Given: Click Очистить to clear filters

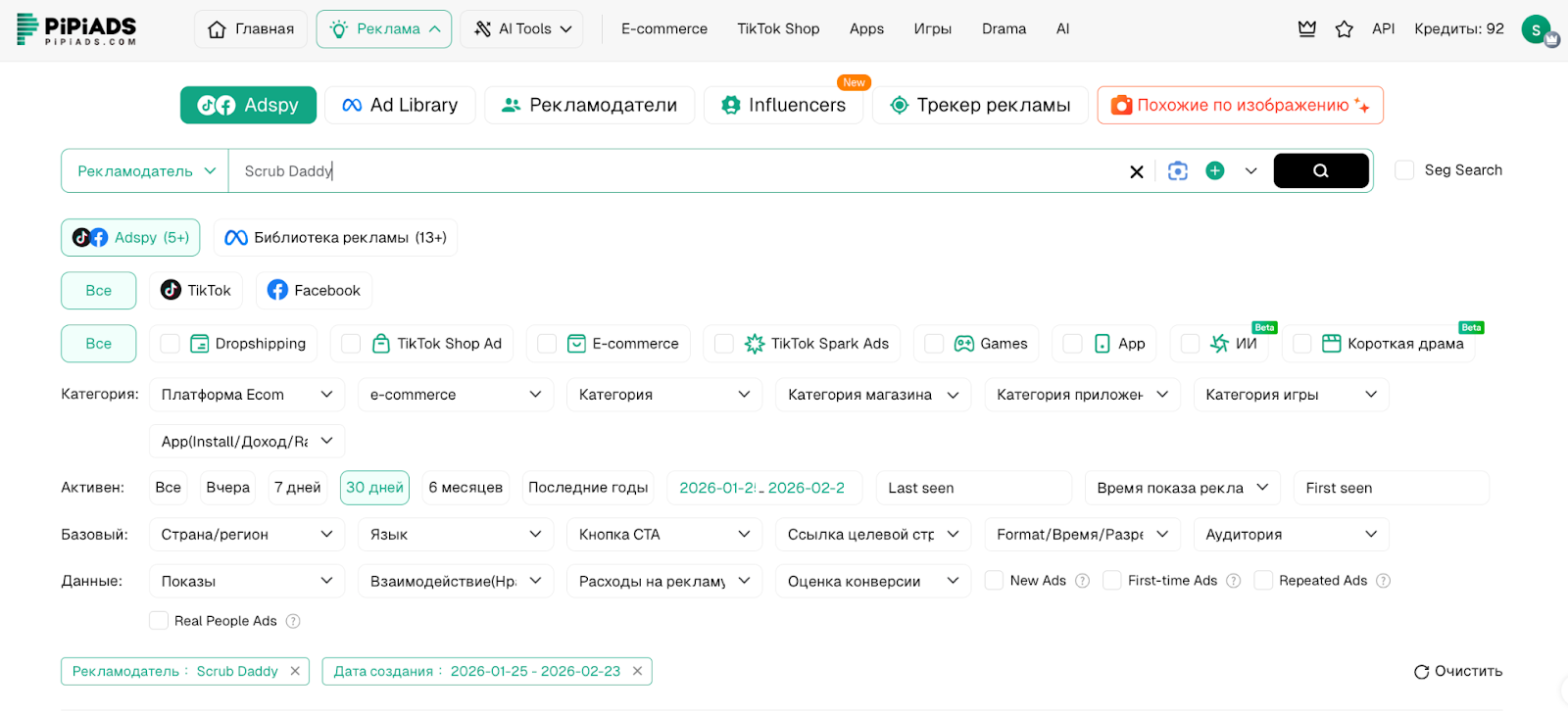Looking at the screenshot, I should [1457, 671].
